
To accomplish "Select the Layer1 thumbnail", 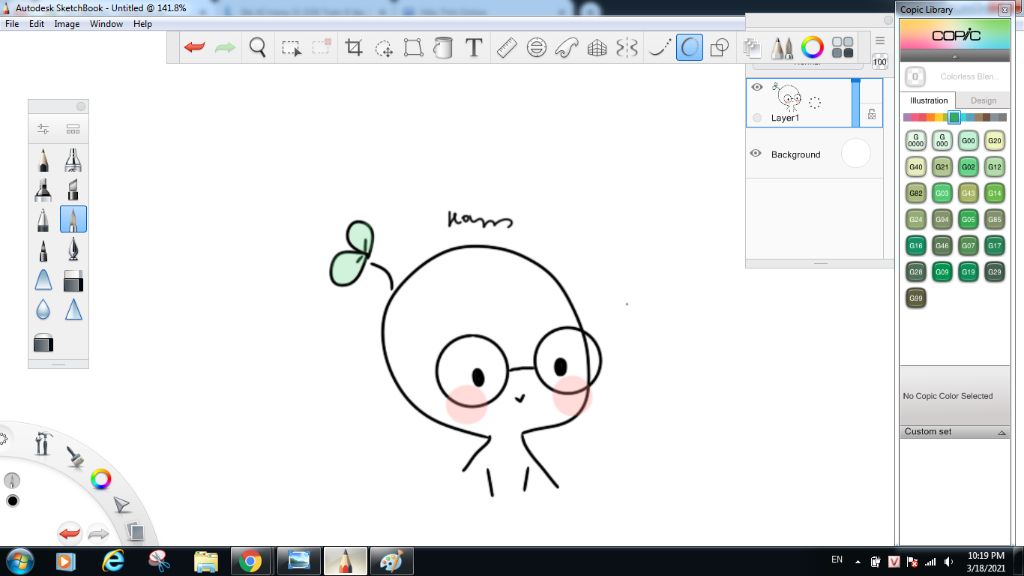I will coord(789,97).
